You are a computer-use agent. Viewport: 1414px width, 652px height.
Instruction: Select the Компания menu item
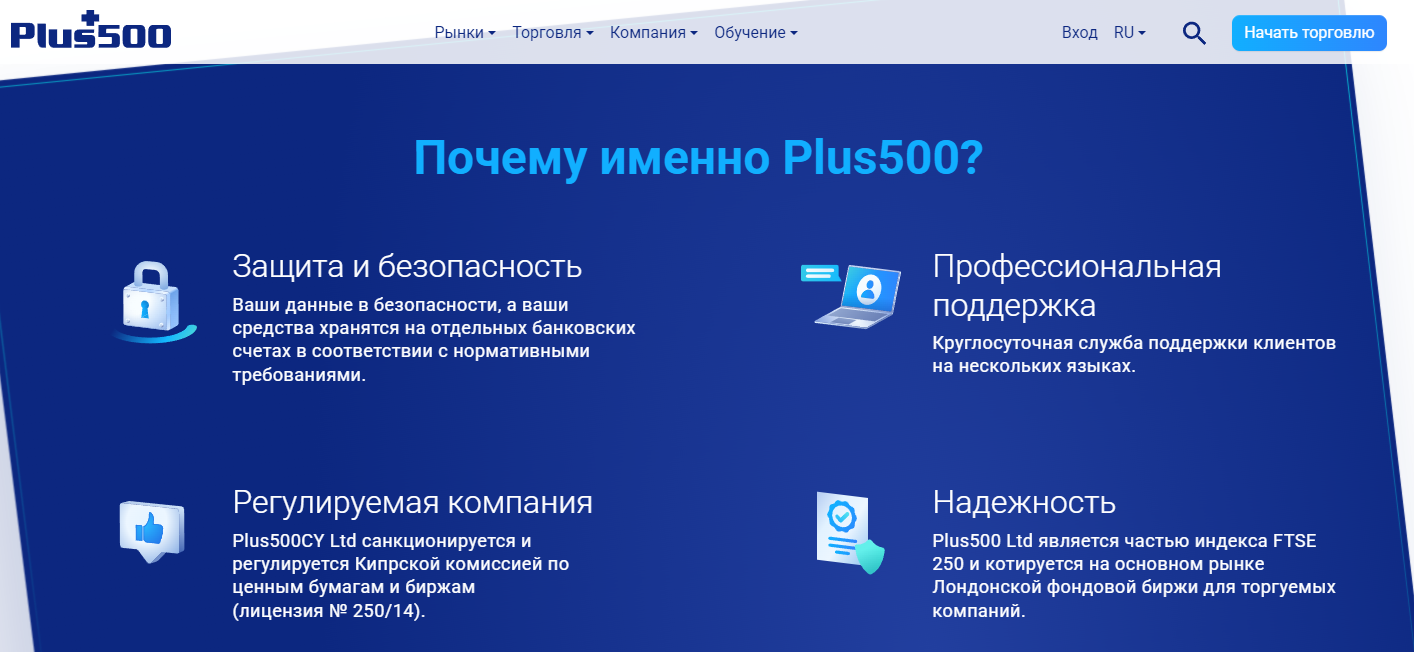point(652,32)
